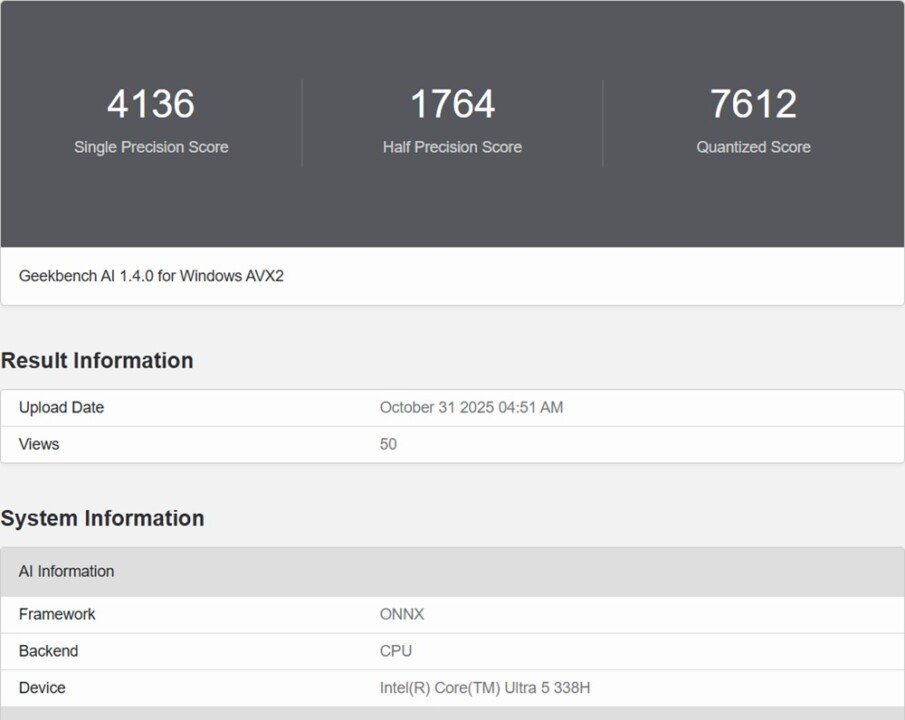
Task: Click the CPU backend value
Action: click(396, 651)
